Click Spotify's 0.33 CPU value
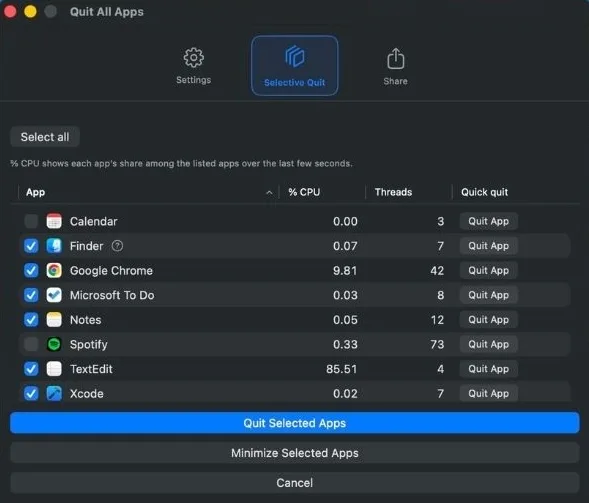The width and height of the screenshot is (589, 503). [x=345, y=344]
